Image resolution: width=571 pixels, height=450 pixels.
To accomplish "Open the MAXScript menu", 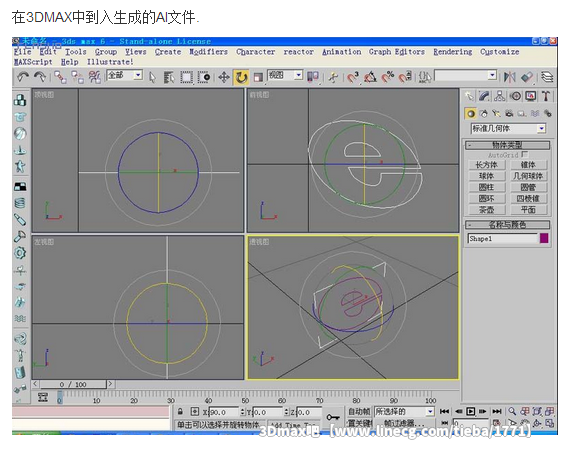I will pyautogui.click(x=33, y=62).
